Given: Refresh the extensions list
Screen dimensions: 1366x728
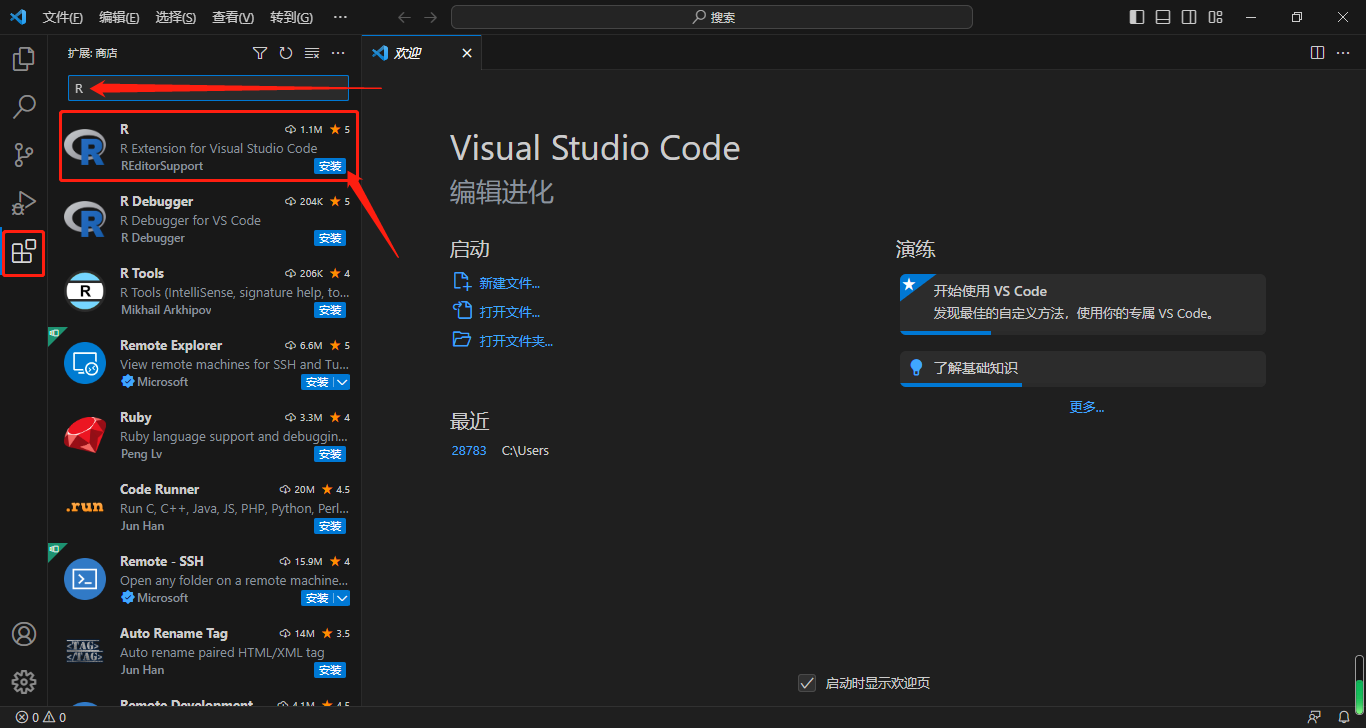Looking at the screenshot, I should 286,53.
